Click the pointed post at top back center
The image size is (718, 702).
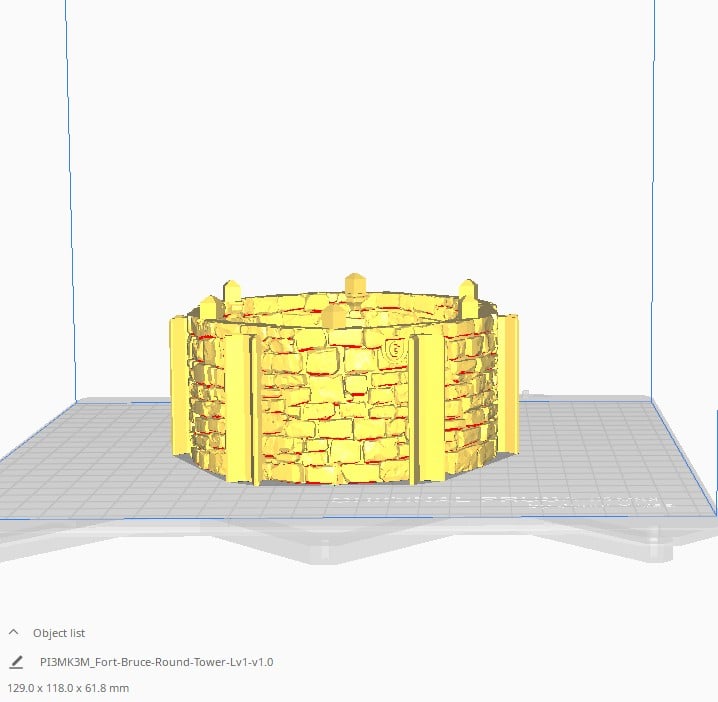pyautogui.click(x=352, y=285)
